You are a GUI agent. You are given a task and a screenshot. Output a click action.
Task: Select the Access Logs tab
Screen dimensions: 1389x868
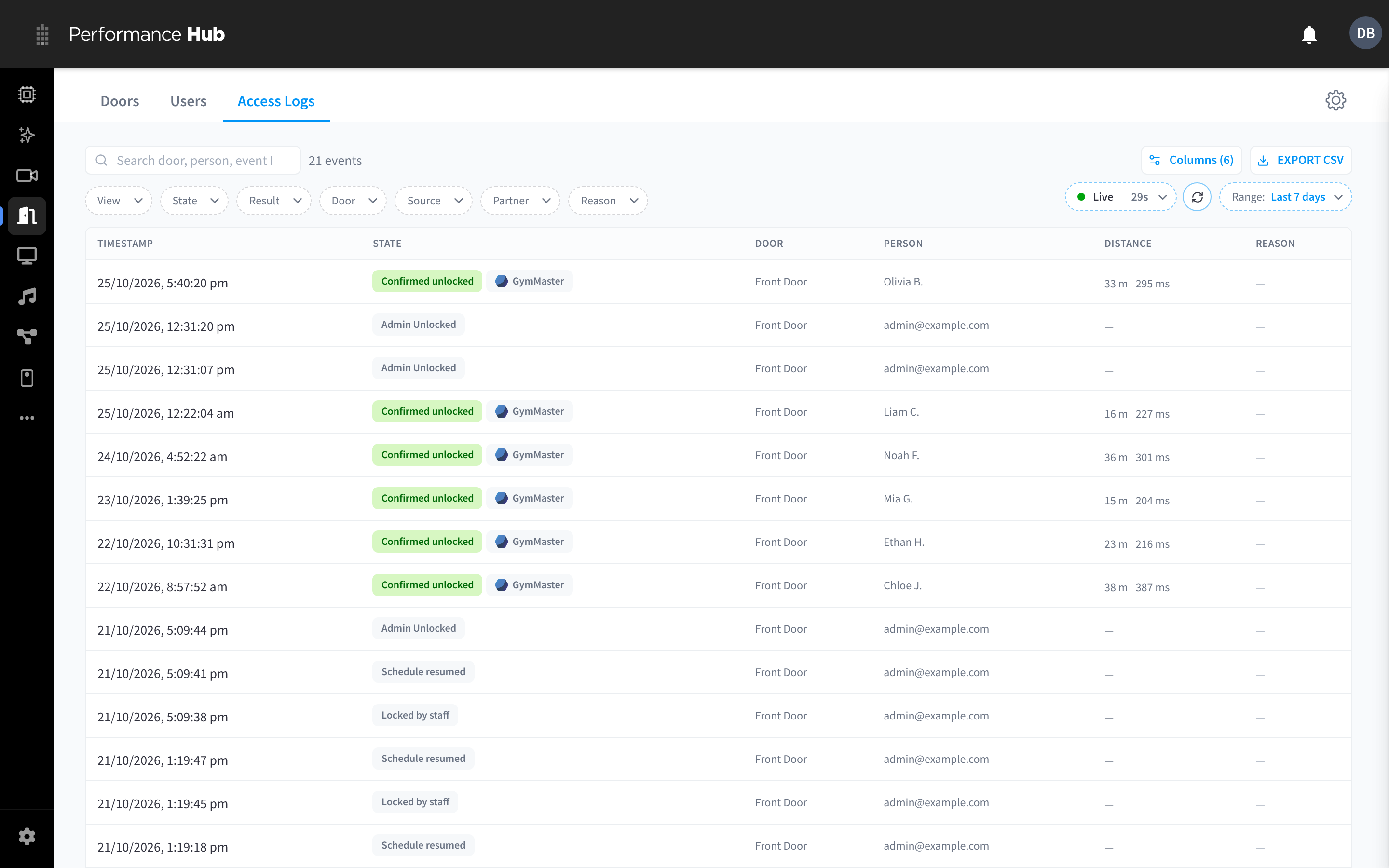pyautogui.click(x=276, y=101)
